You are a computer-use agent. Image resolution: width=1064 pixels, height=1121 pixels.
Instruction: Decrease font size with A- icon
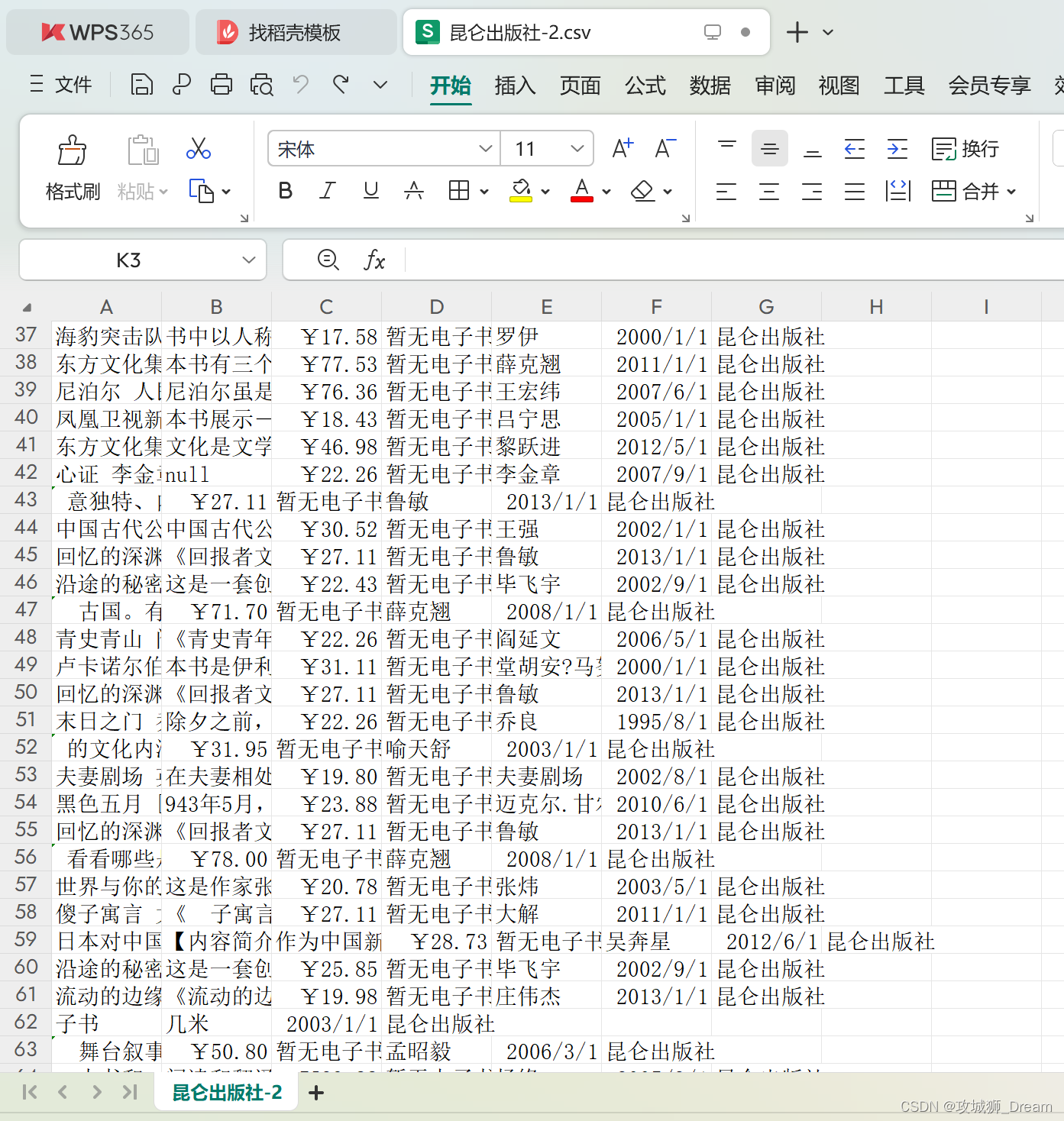(x=665, y=148)
